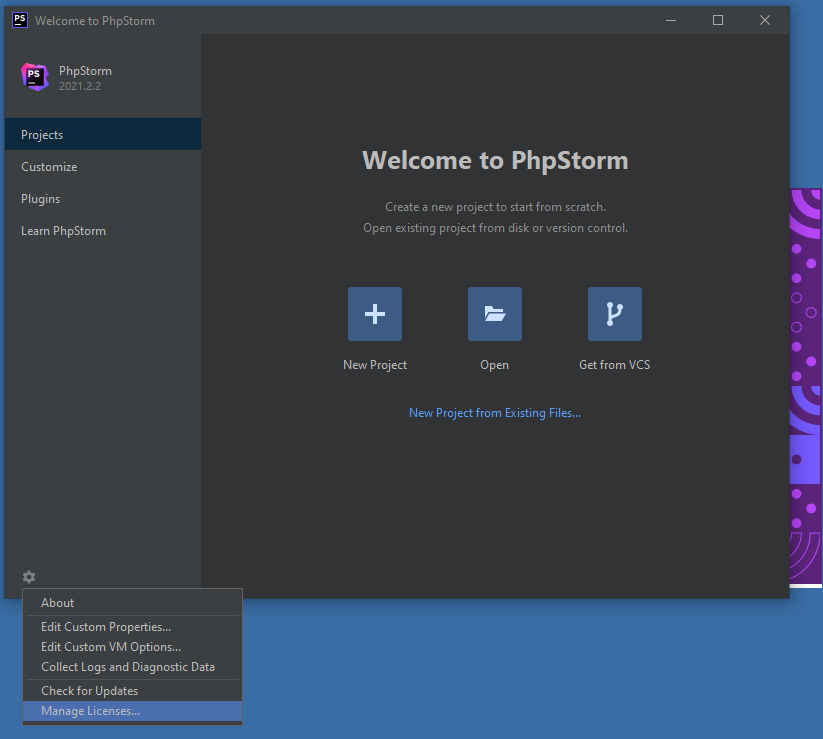The height and width of the screenshot is (739, 823).
Task: Click the Open folder icon
Action: 495,314
